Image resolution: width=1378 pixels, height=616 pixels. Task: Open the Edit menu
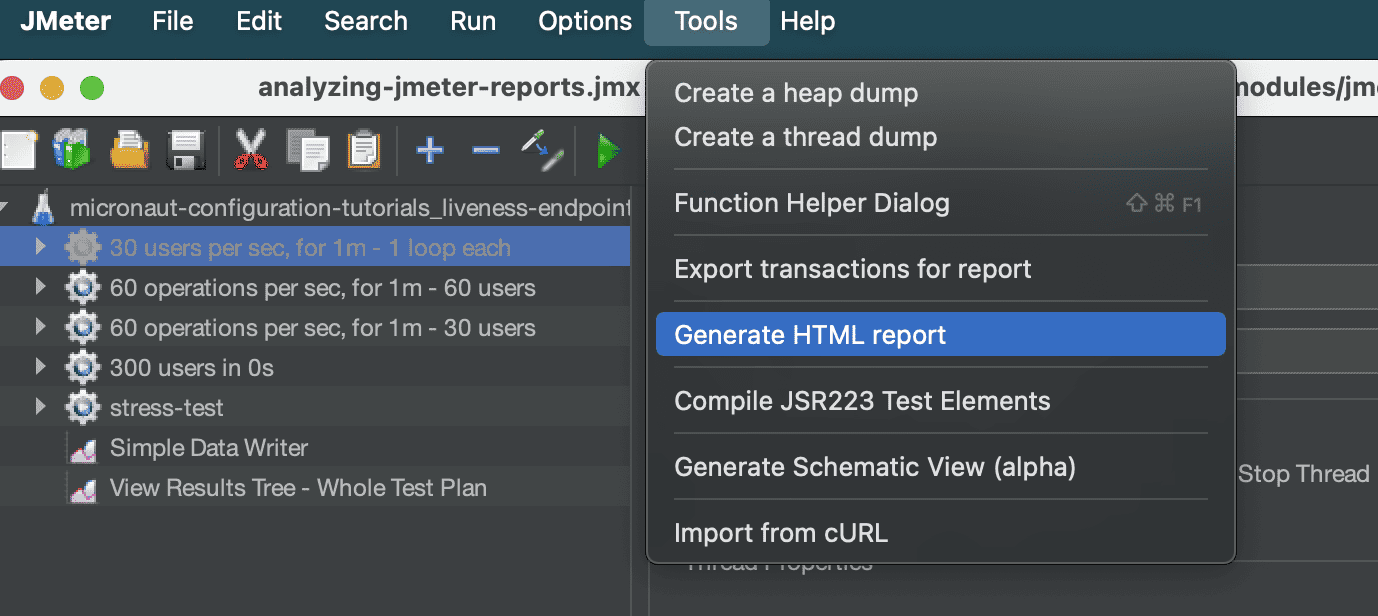point(259,21)
